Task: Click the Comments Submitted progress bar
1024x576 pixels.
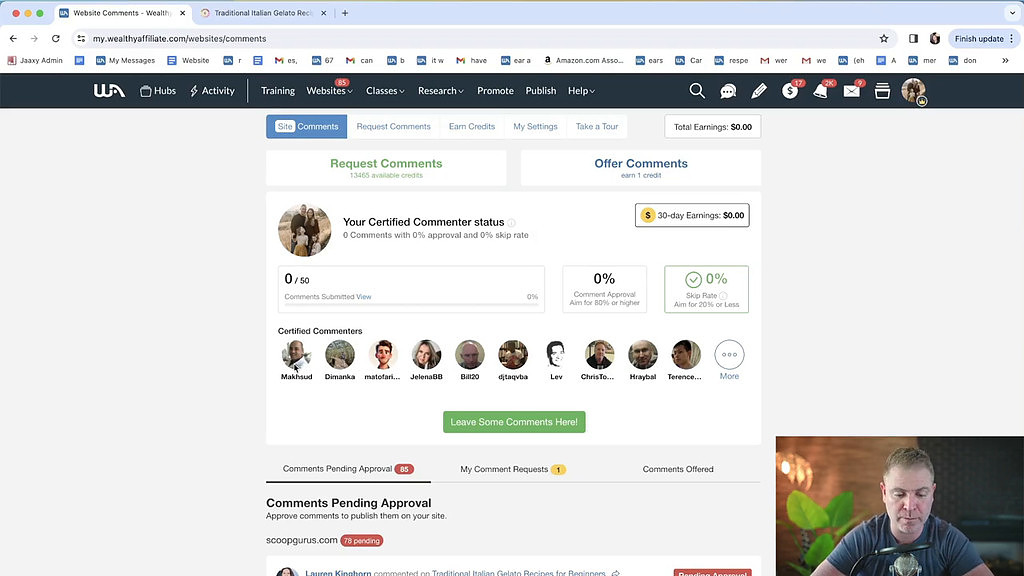Action: click(410, 304)
